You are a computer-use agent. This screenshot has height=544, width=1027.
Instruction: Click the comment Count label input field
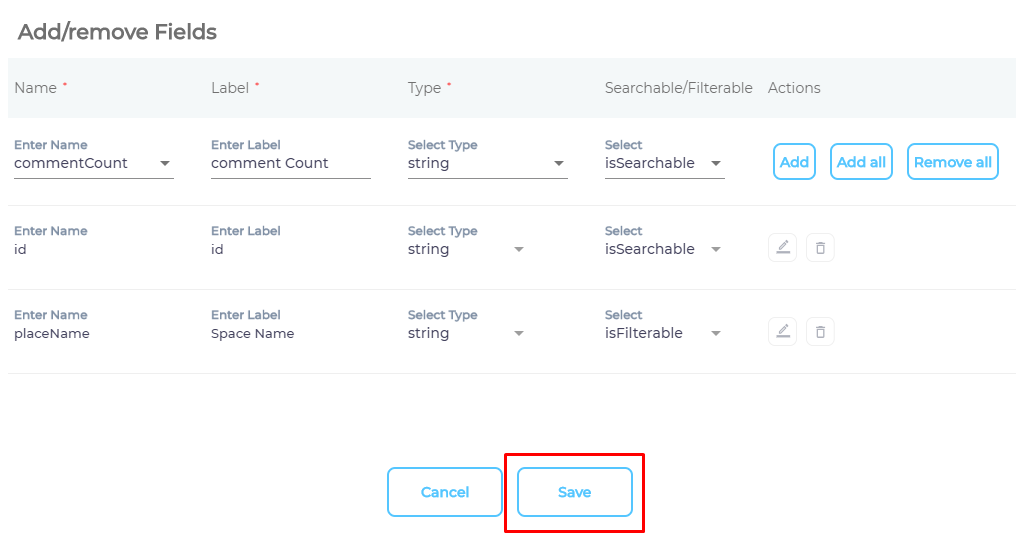point(290,164)
